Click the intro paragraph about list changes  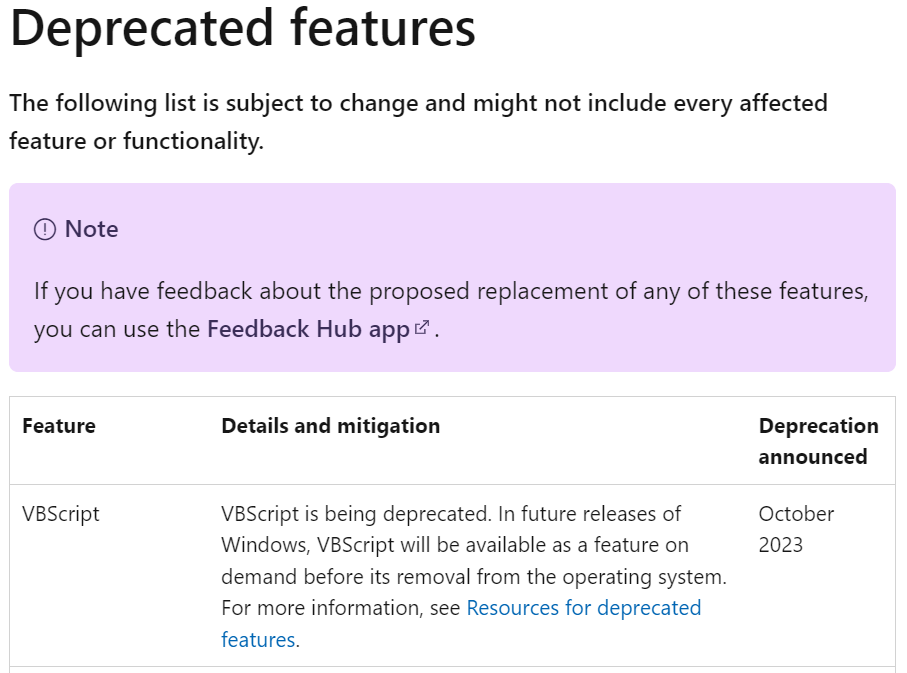418,122
